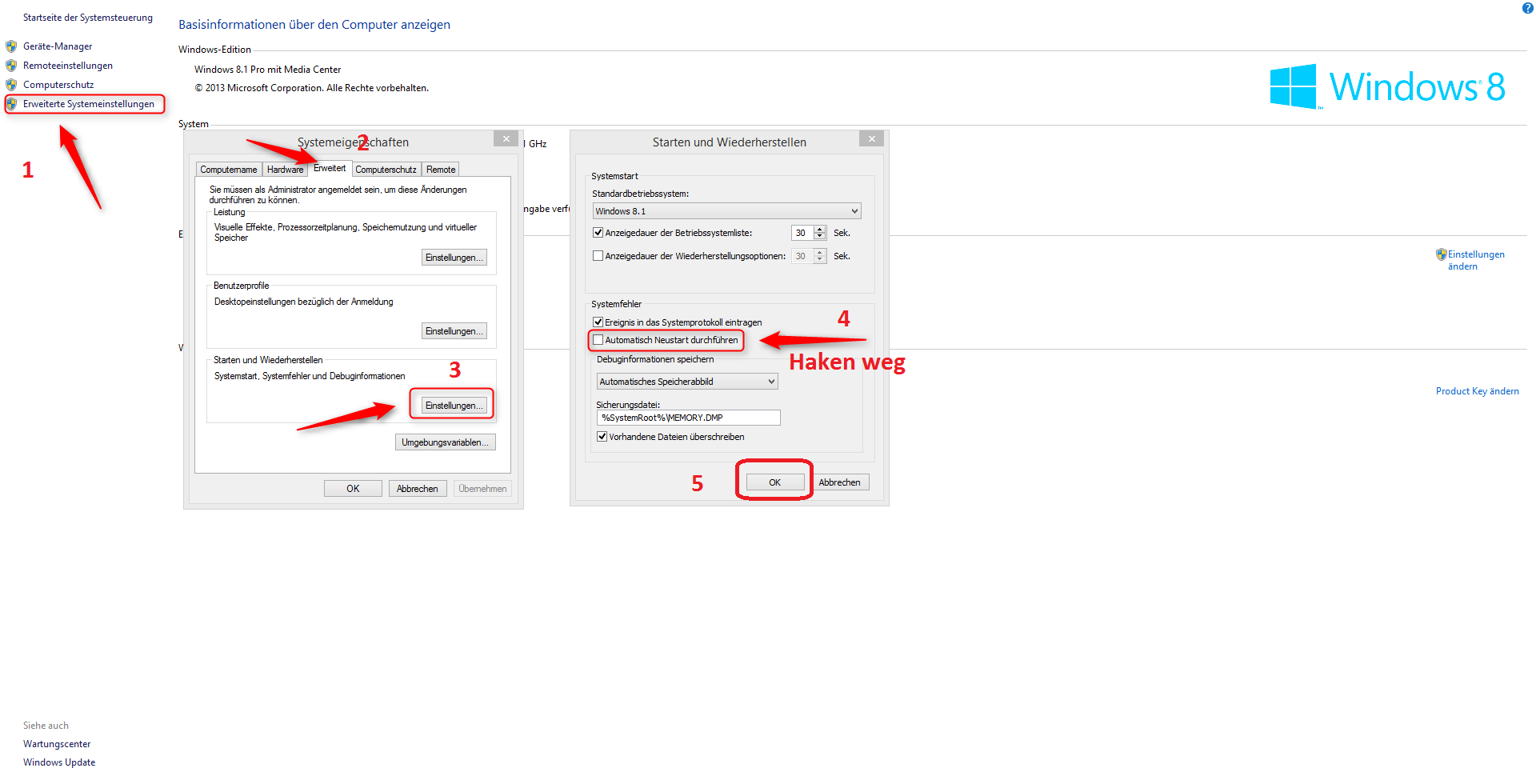1536x784 pixels.
Task: Switch to the Remote tab
Action: pos(441,170)
